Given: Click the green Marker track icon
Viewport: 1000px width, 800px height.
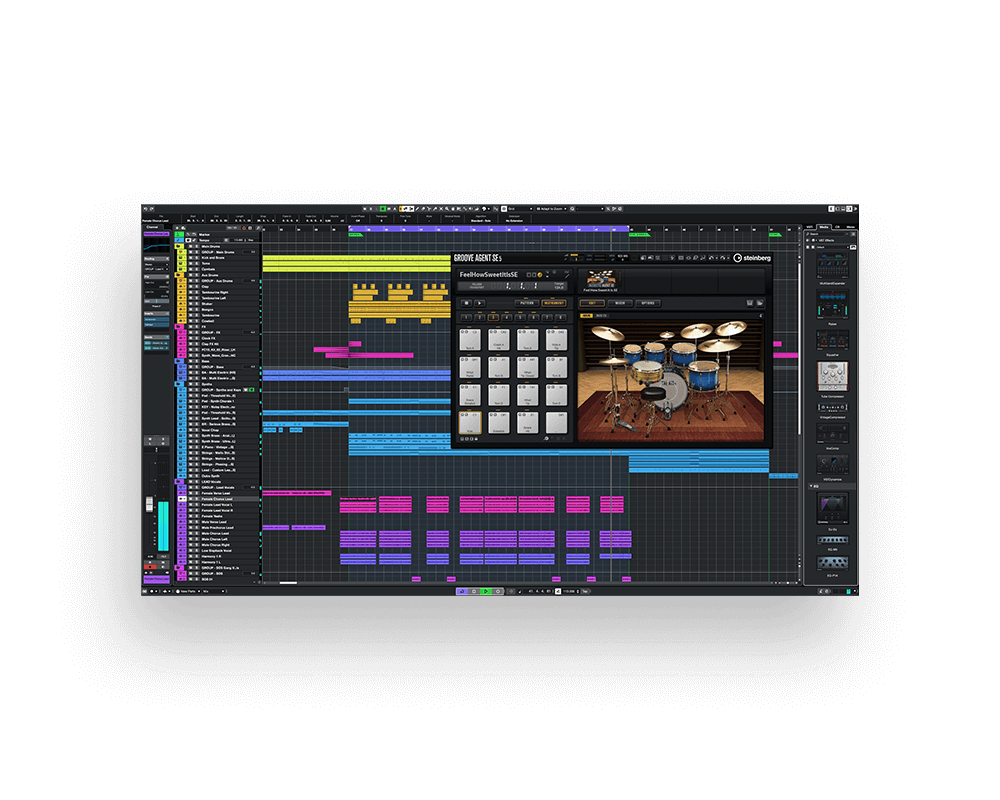Looking at the screenshot, I should pyautogui.click(x=180, y=235).
